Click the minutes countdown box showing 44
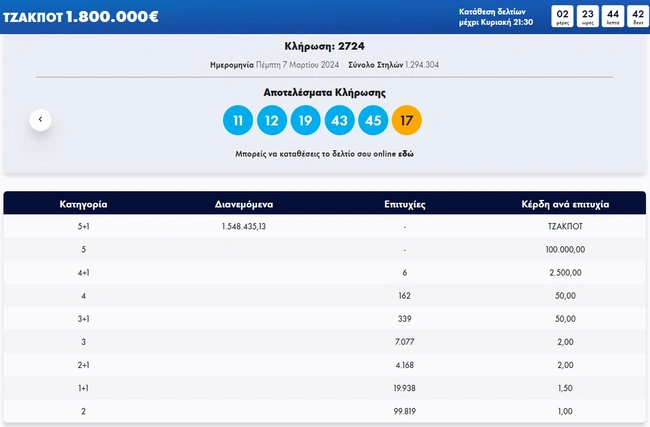The height and width of the screenshot is (427, 650). click(613, 17)
